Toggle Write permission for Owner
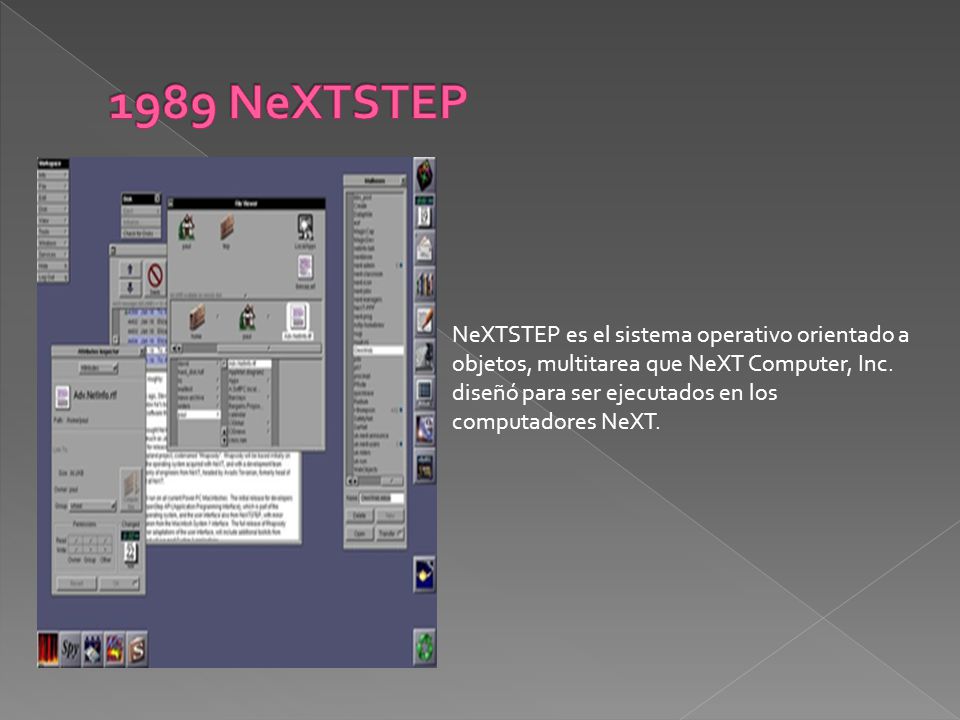Screen dimensions: 960x720 pos(74,550)
